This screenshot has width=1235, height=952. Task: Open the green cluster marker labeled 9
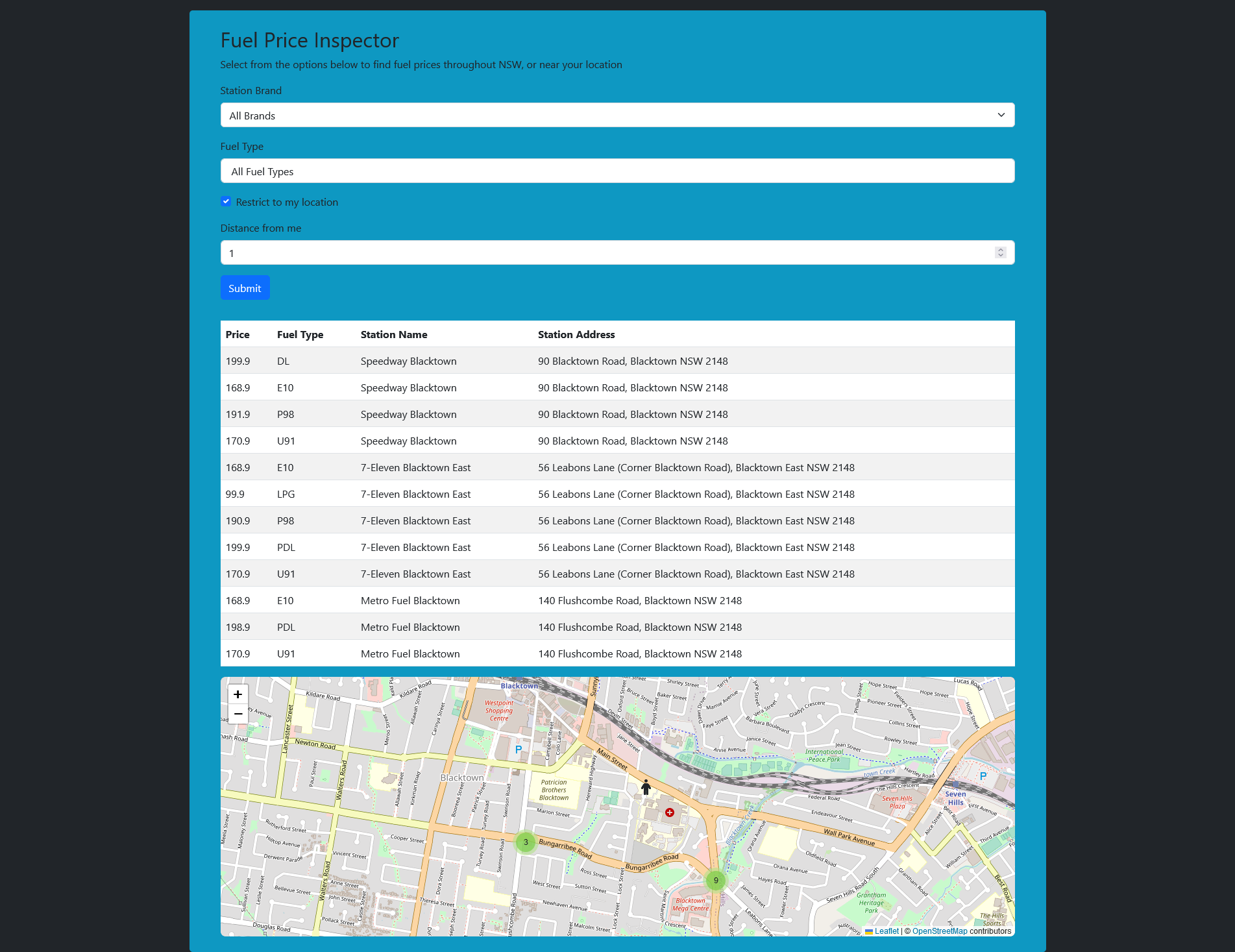716,881
